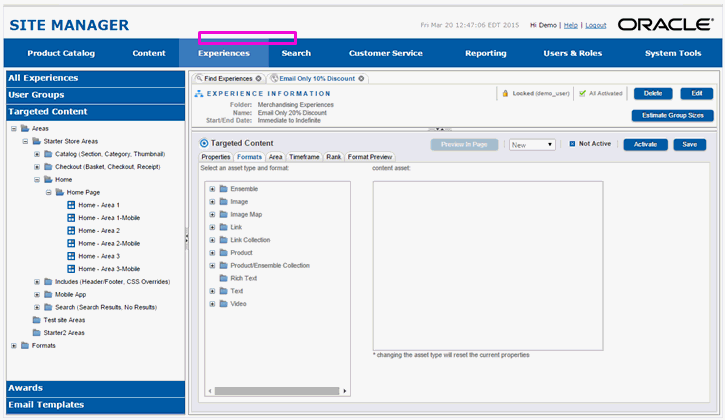Screen dimensions: 725x420
Task: Click the Activate button
Action: tap(645, 144)
